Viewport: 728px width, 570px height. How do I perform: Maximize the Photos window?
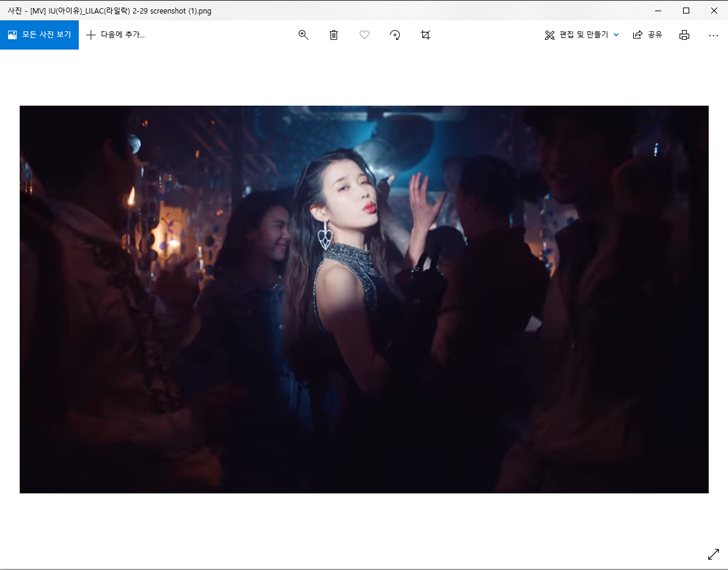[x=686, y=11]
